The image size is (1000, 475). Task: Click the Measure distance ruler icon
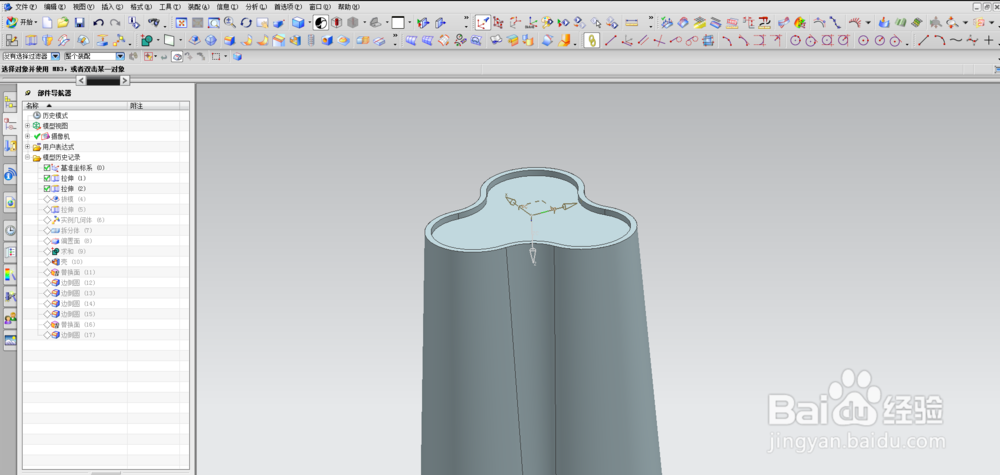click(x=631, y=22)
